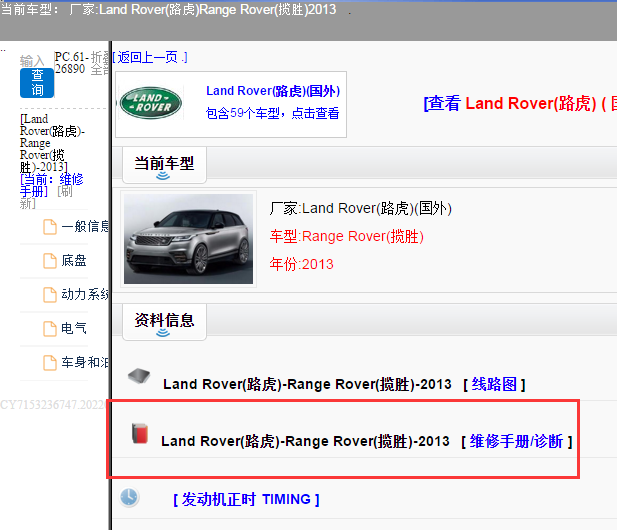
Task: Open Land Rover(路虎)(国外) brand link
Action: [x=273, y=91]
